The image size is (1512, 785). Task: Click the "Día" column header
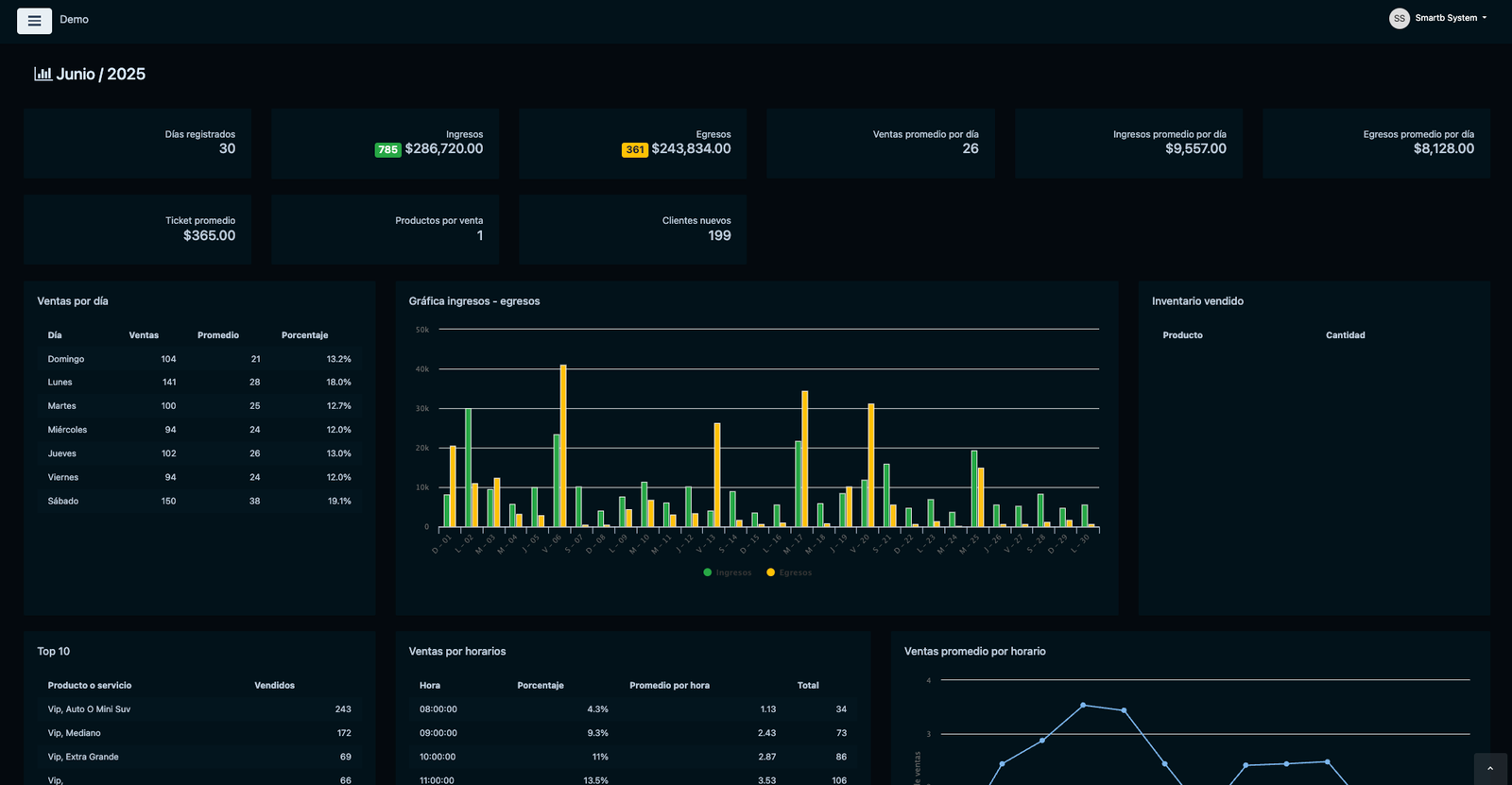coord(55,335)
